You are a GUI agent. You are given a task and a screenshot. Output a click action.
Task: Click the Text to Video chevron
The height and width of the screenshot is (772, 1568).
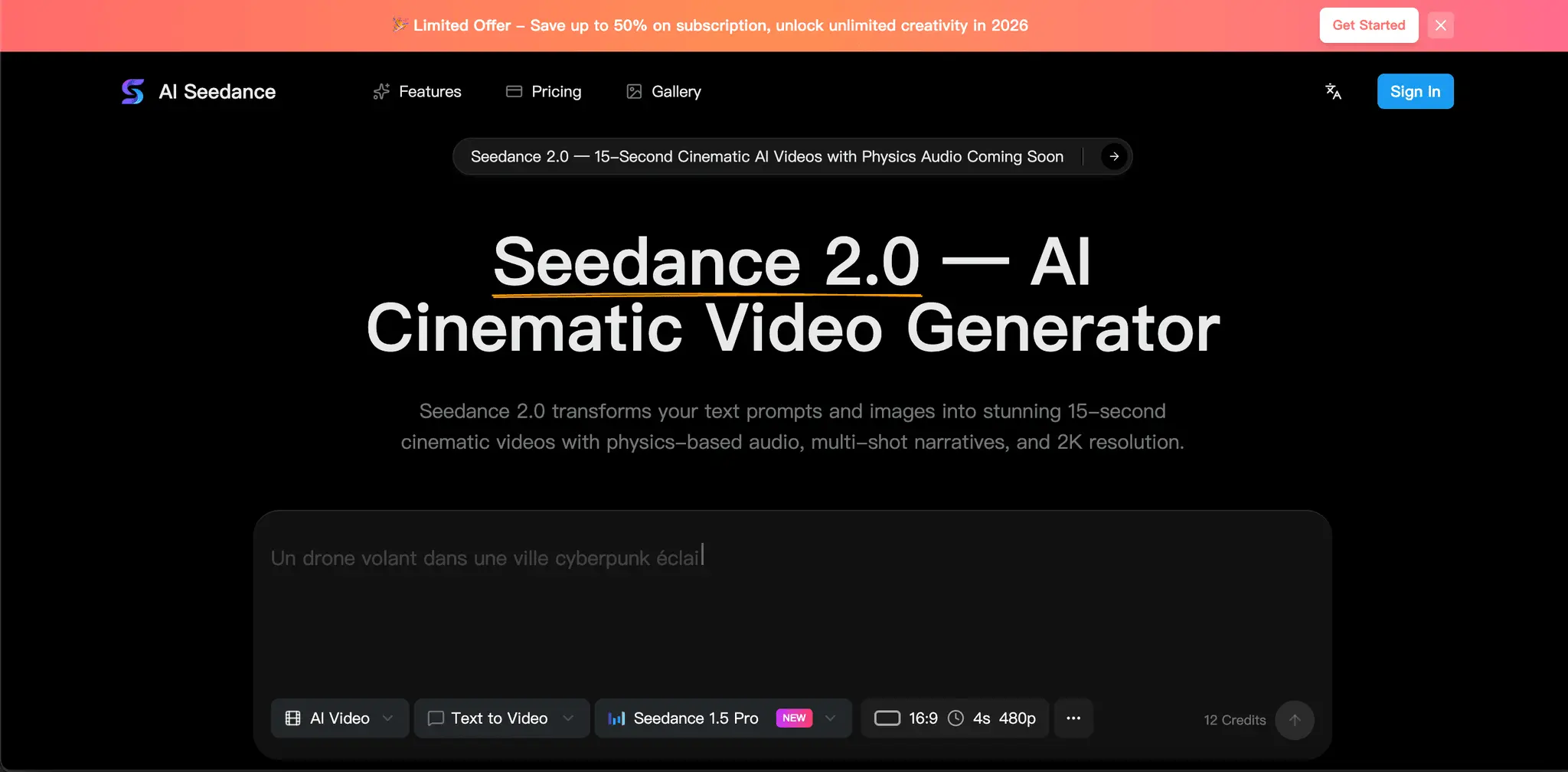(x=568, y=718)
